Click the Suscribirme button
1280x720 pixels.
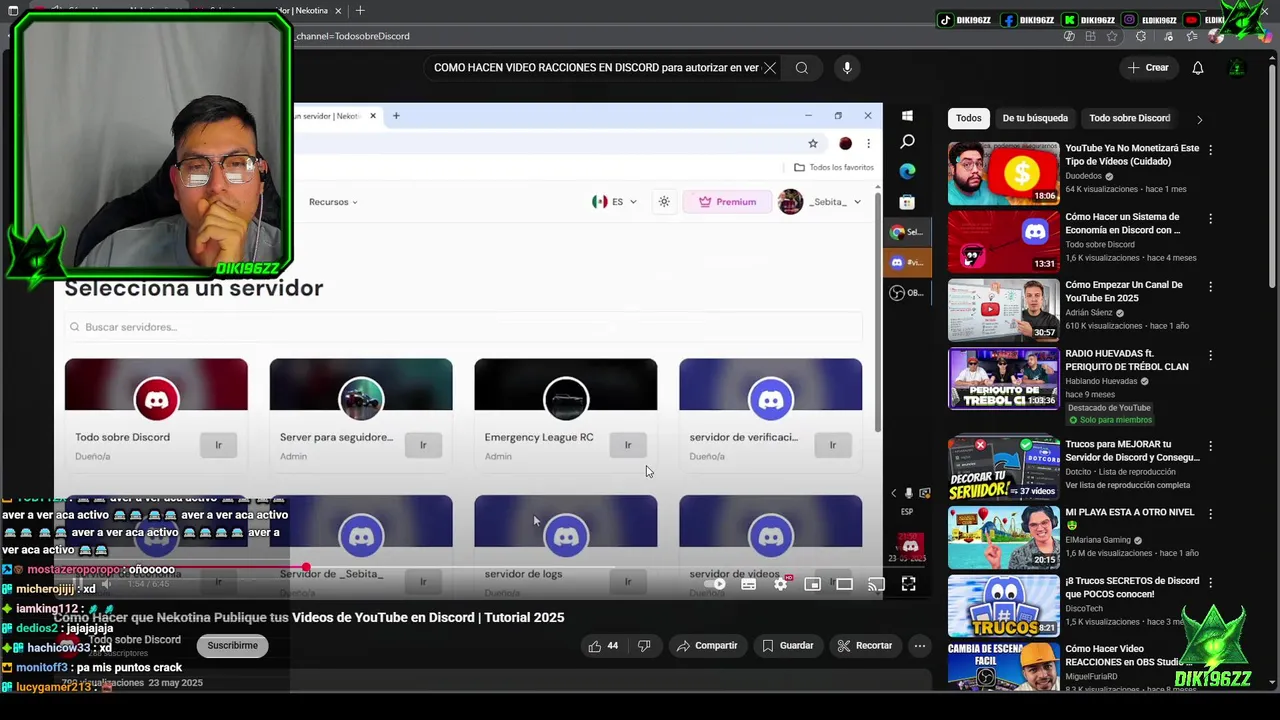click(232, 646)
